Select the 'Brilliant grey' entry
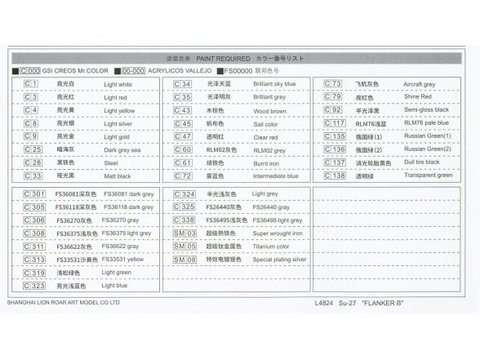Viewport: 480px width, 360px height. point(269,97)
